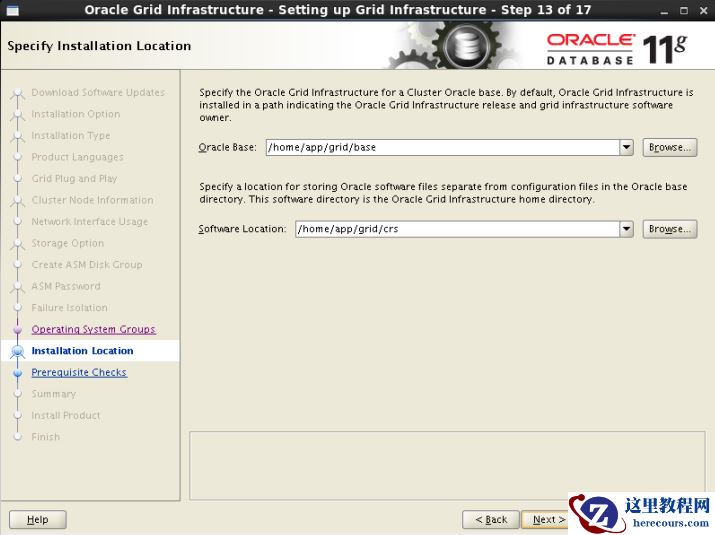Click Install Product step label
The height and width of the screenshot is (535, 715).
66,416
